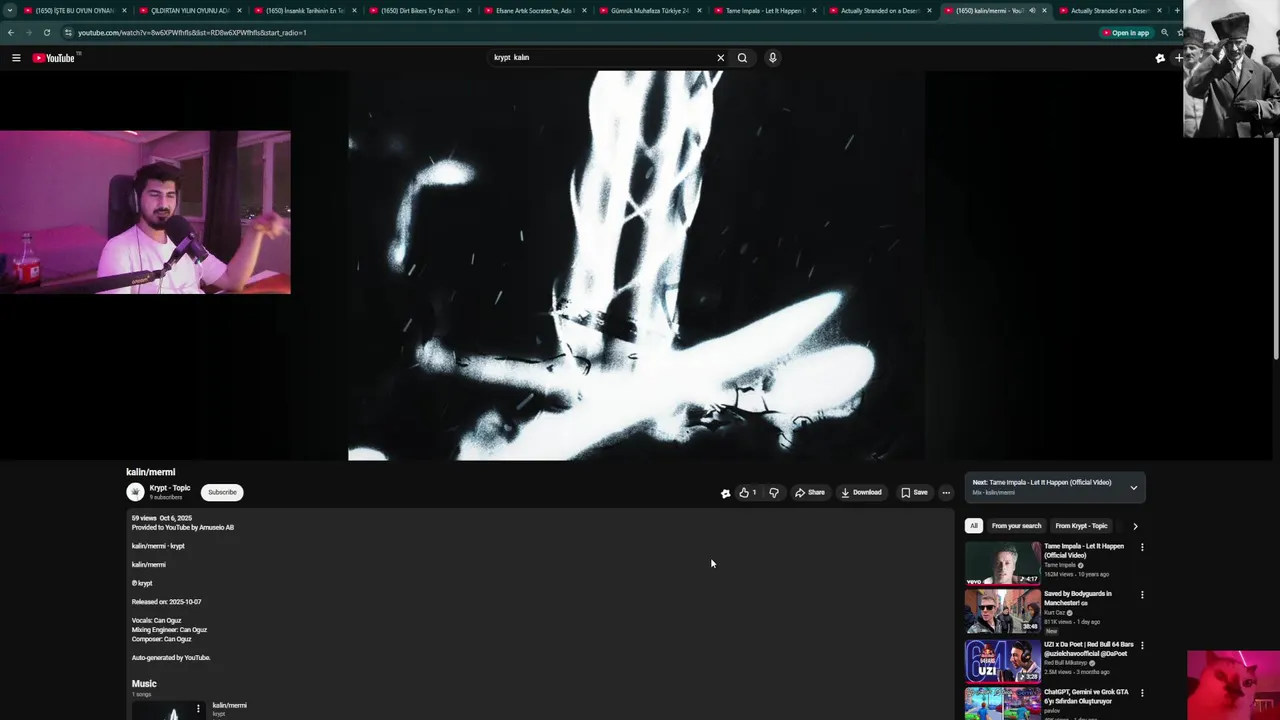Clear the search box with X
This screenshot has height=720, width=1280.
[x=720, y=58]
